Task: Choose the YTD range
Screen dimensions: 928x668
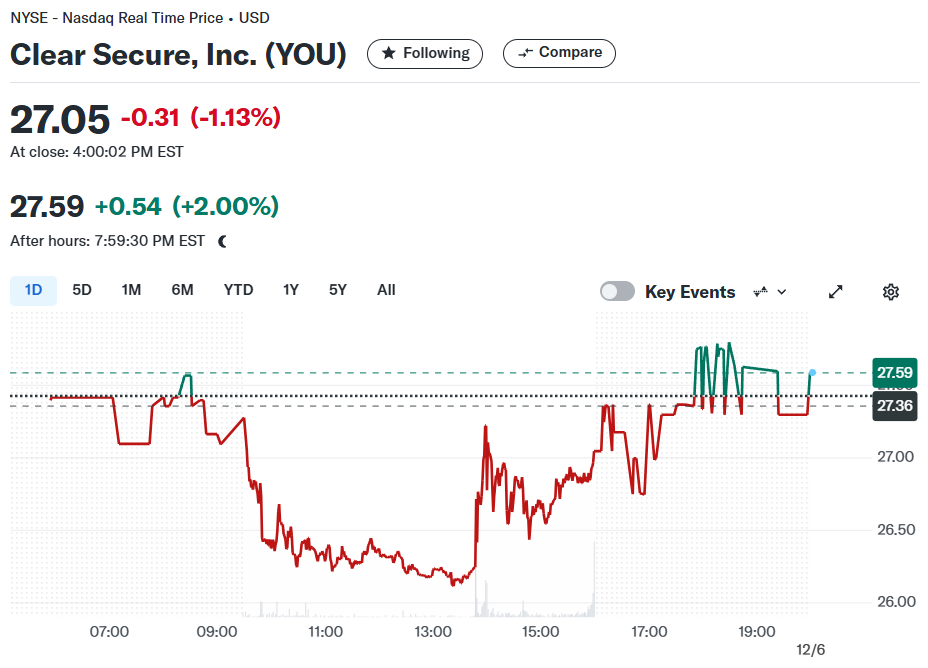Action: (x=238, y=291)
